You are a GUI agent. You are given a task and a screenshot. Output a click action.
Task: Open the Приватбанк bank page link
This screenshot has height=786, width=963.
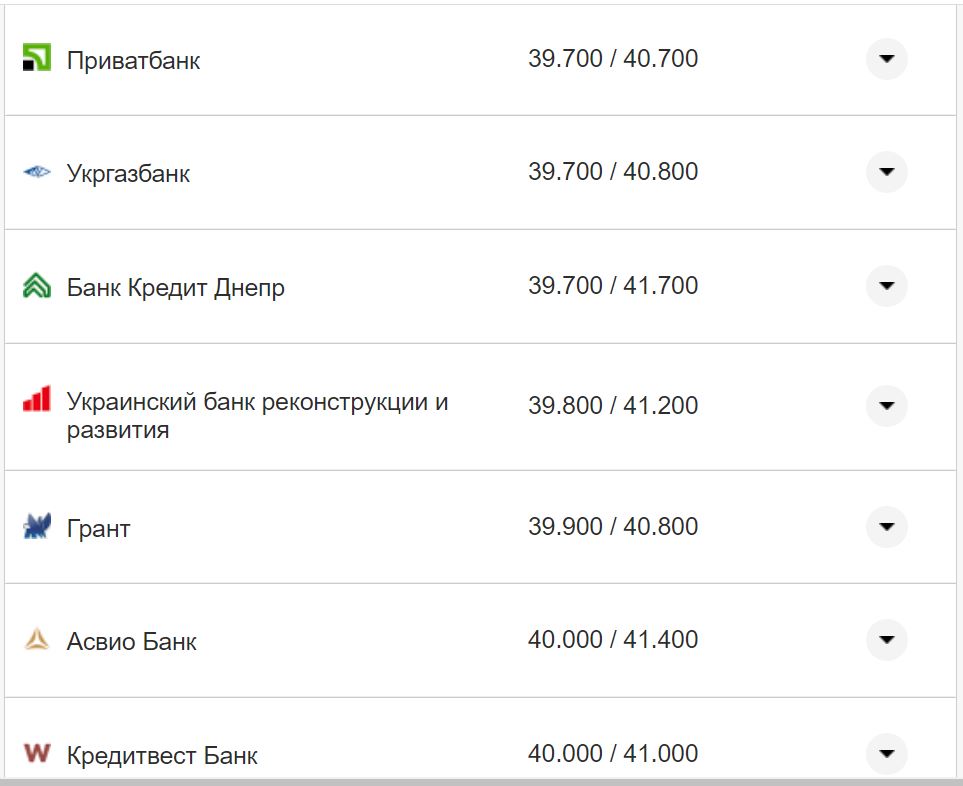[132, 59]
